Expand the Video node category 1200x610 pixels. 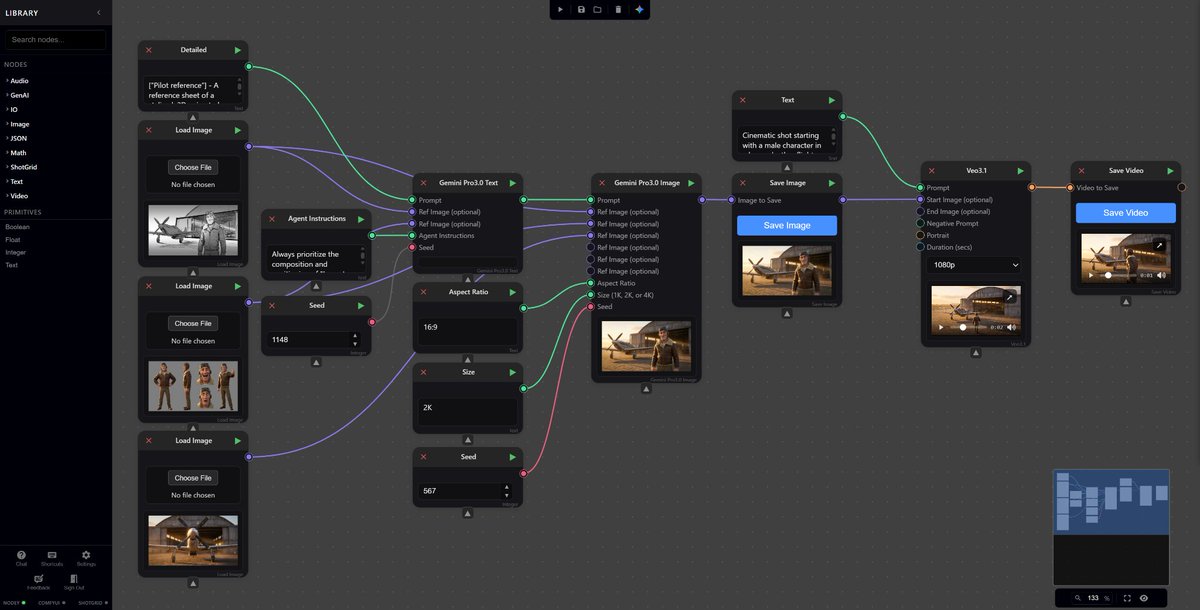pos(19,196)
